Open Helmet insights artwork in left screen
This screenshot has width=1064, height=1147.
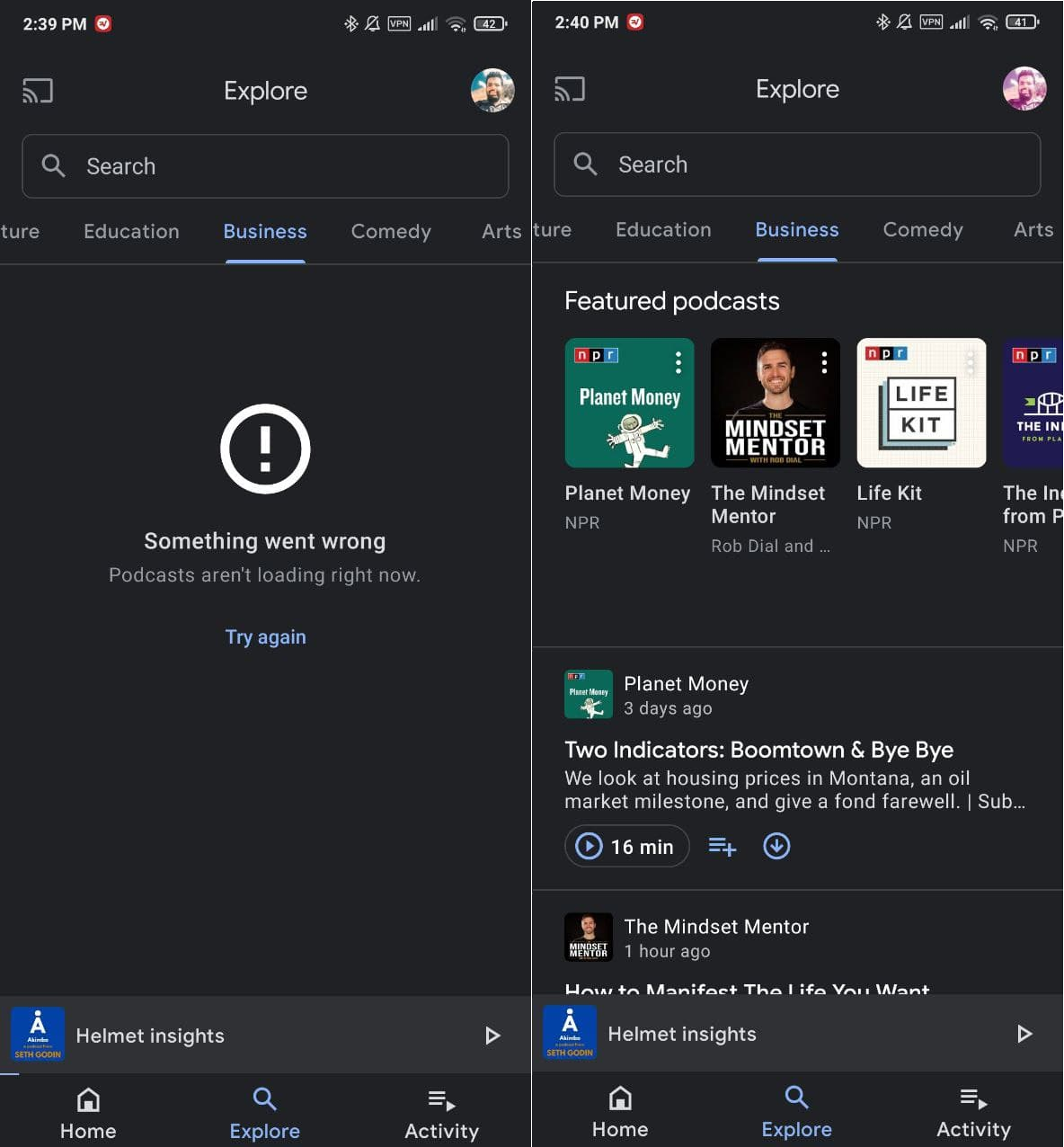pos(38,1035)
